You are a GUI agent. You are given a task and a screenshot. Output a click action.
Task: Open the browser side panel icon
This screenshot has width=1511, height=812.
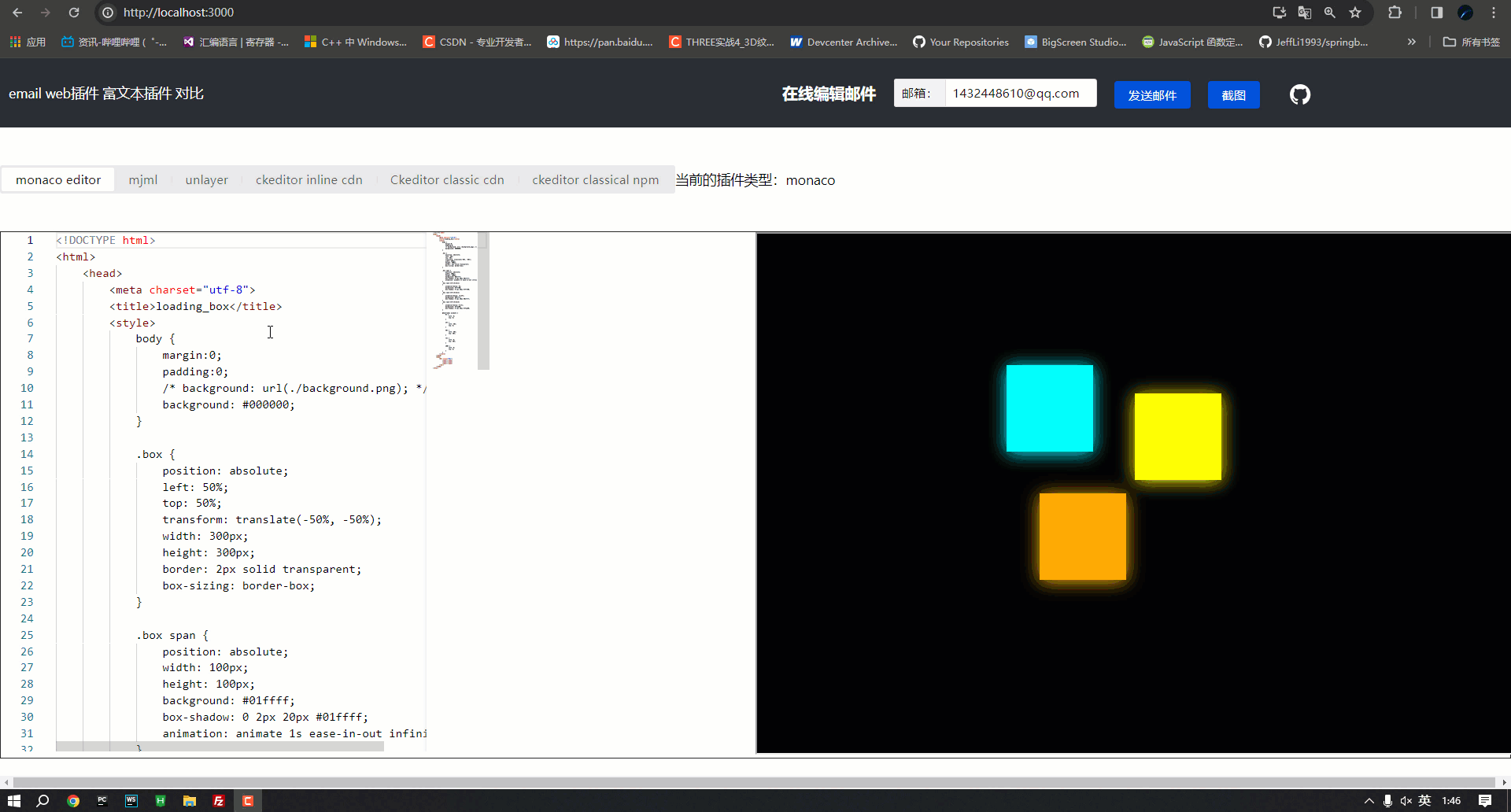click(x=1436, y=13)
